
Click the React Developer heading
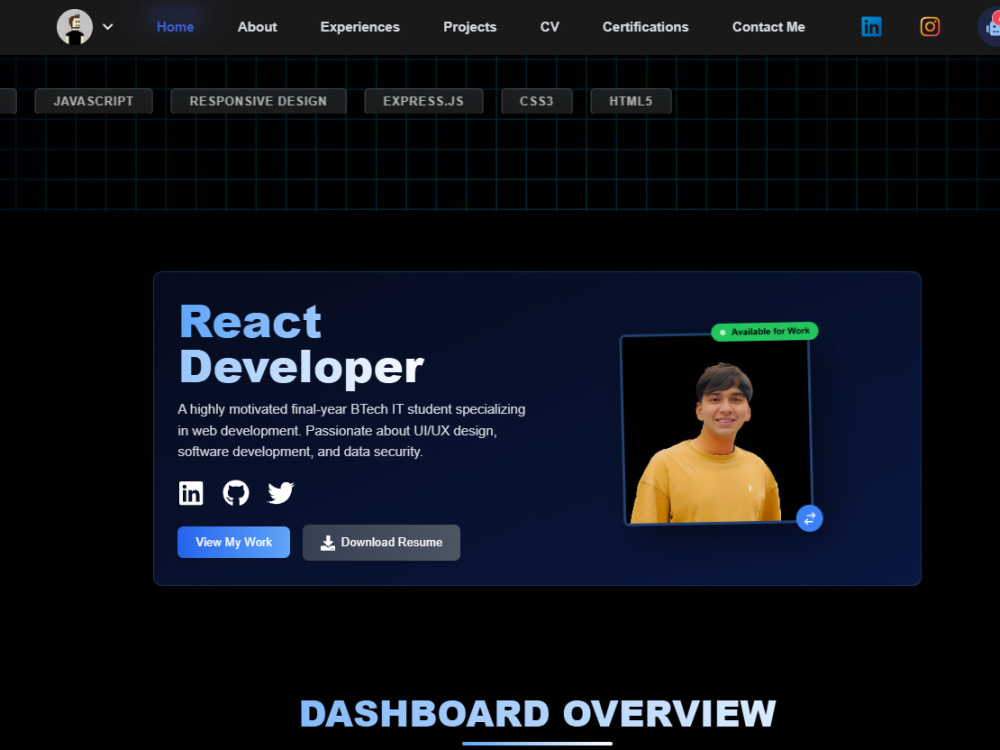301,344
